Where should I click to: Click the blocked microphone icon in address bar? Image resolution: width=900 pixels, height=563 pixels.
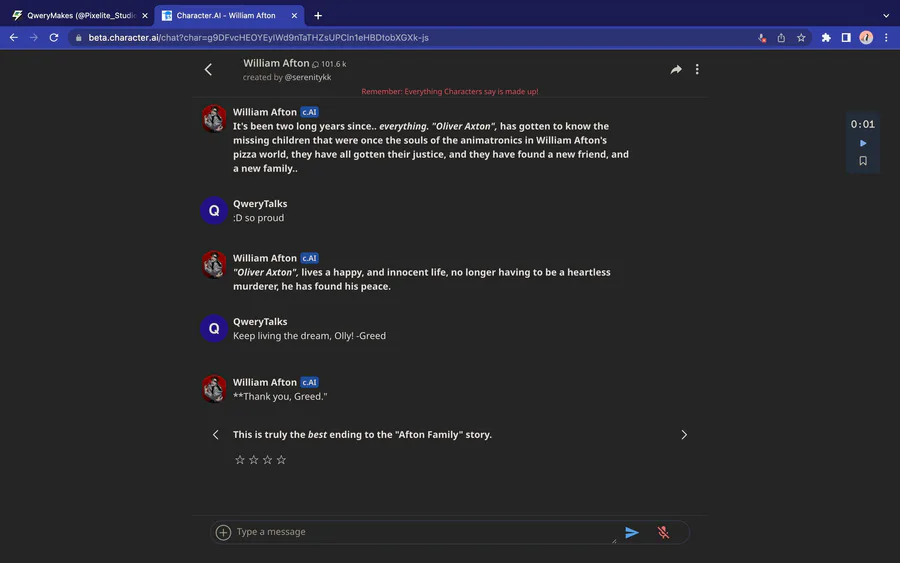[762, 38]
